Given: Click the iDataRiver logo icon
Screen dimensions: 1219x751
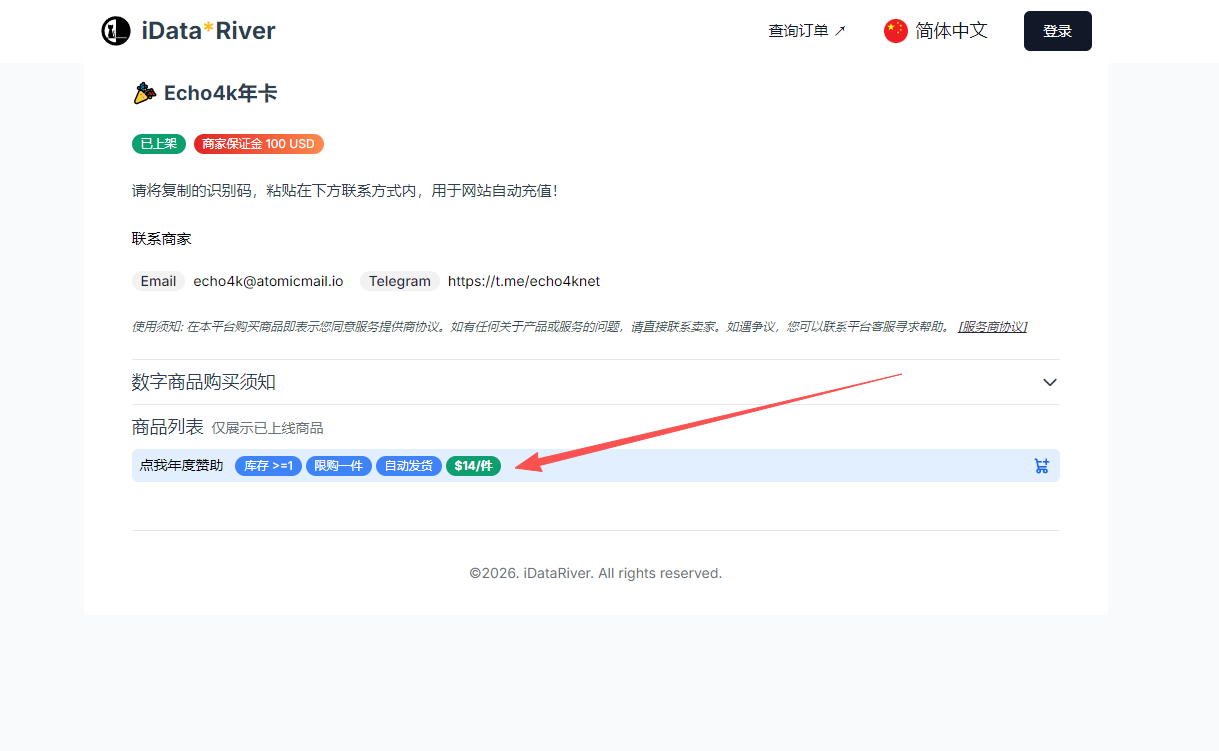Looking at the screenshot, I should pyautogui.click(x=116, y=31).
